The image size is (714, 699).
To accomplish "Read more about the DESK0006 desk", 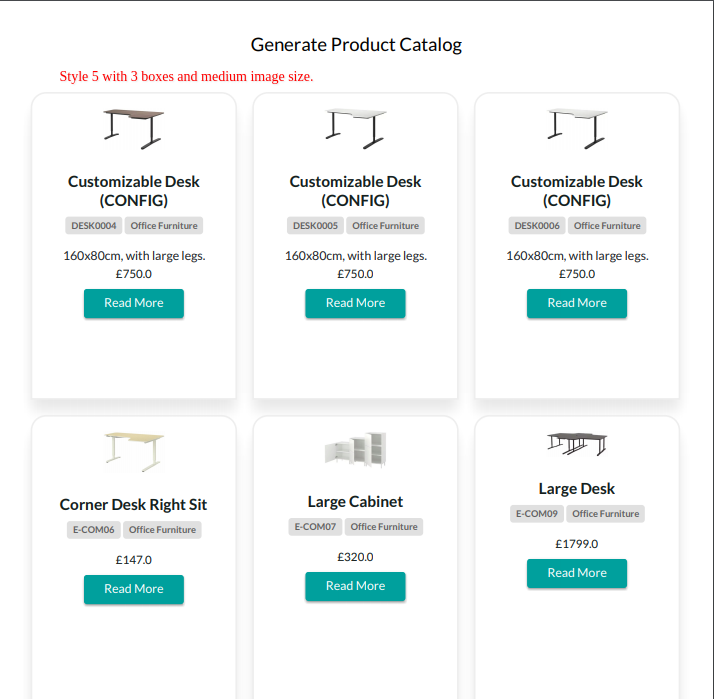I will click(577, 303).
